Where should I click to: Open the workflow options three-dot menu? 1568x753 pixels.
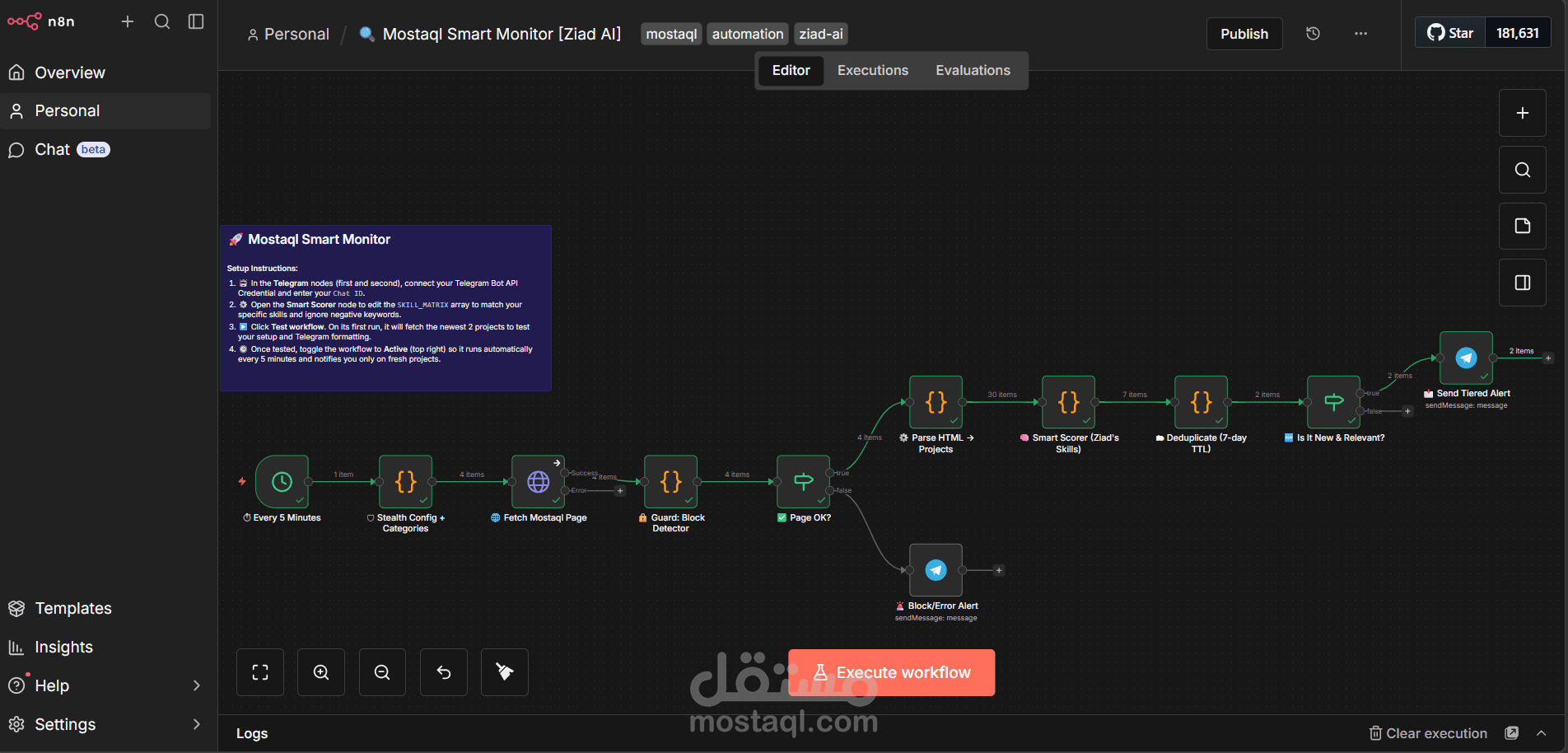(x=1360, y=34)
